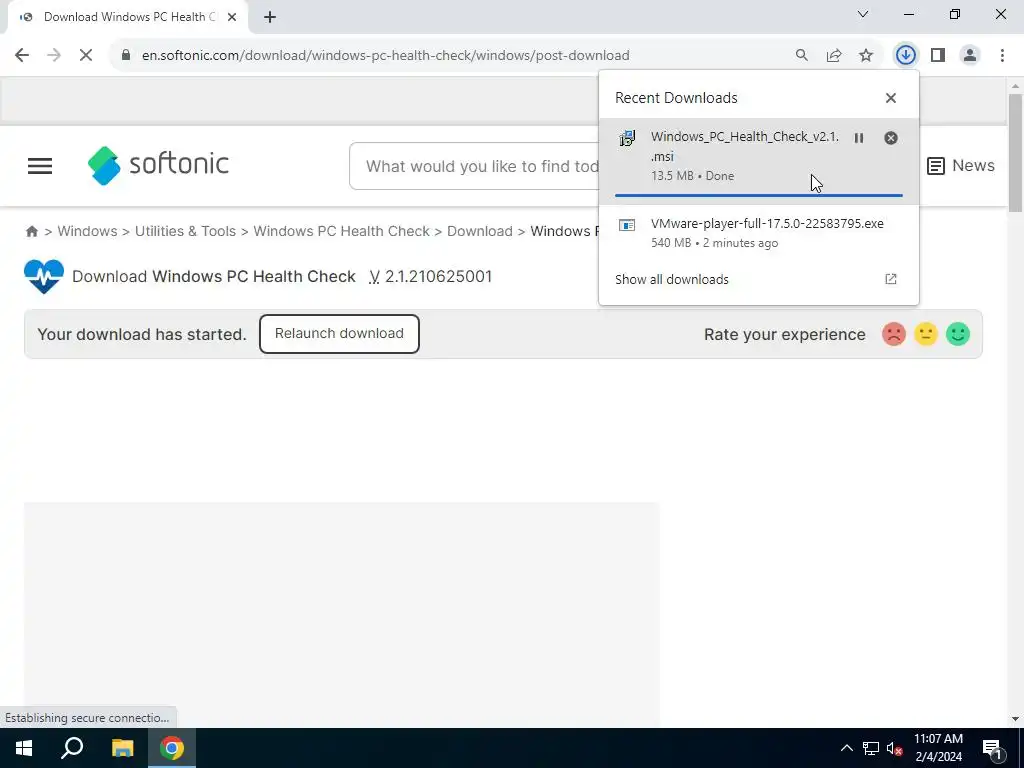The height and width of the screenshot is (768, 1024).
Task: Open the News section
Action: point(961,166)
